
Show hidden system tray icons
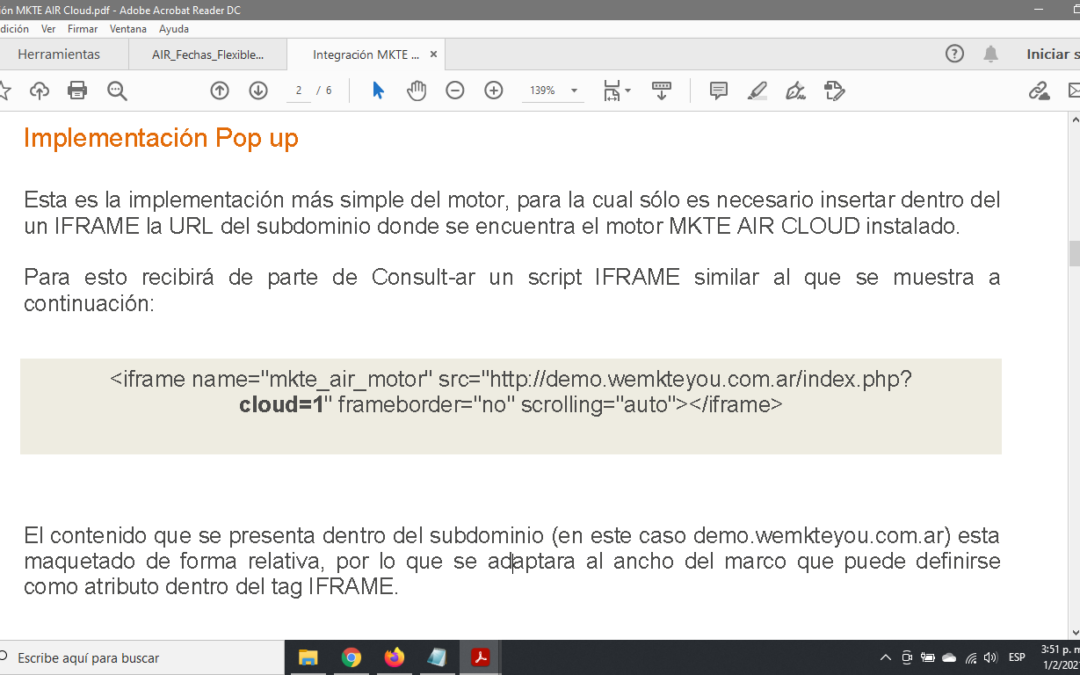[x=886, y=658]
